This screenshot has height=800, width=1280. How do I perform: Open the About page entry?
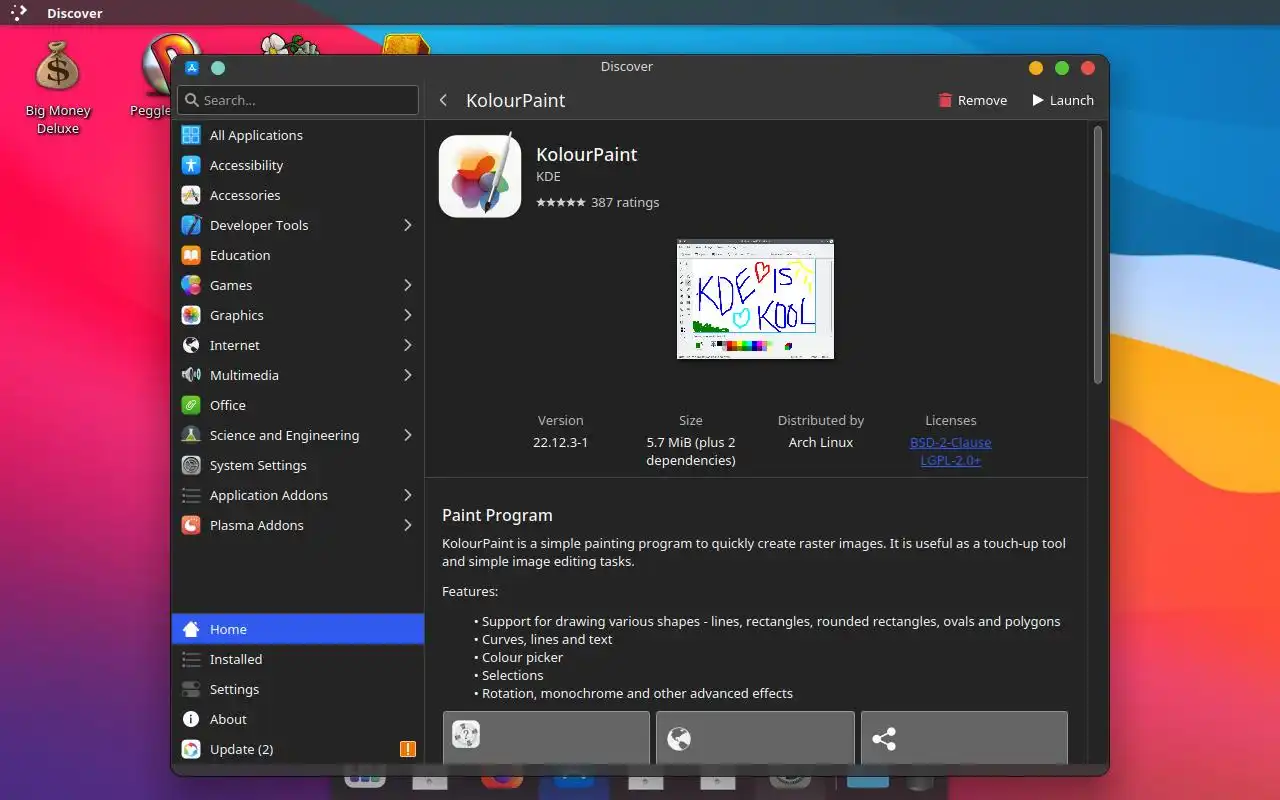pos(298,719)
